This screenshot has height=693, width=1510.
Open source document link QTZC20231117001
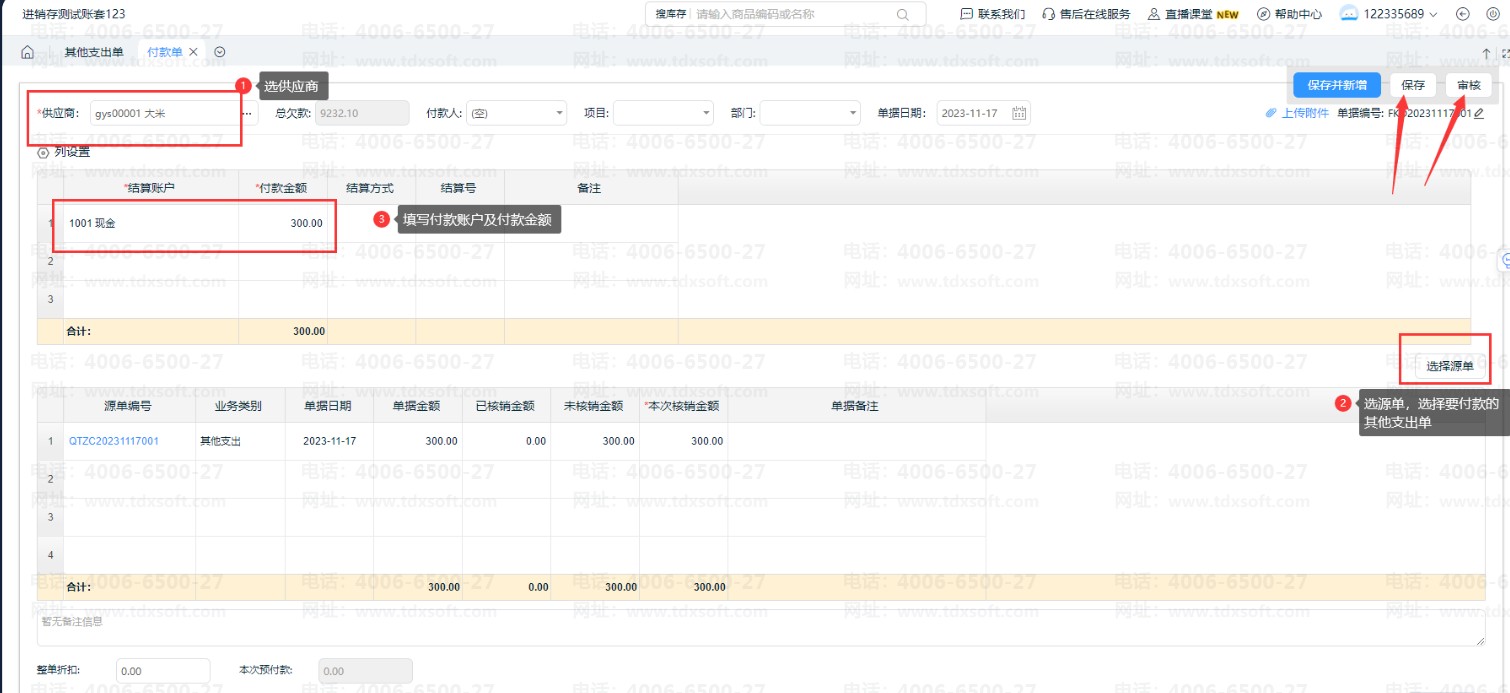[x=114, y=441]
